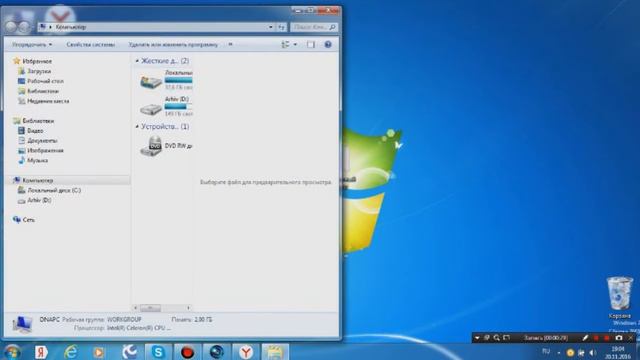Viewport: 640px width, 360px height.
Task: Click Удалить или изменить программу
Action: coord(173,44)
